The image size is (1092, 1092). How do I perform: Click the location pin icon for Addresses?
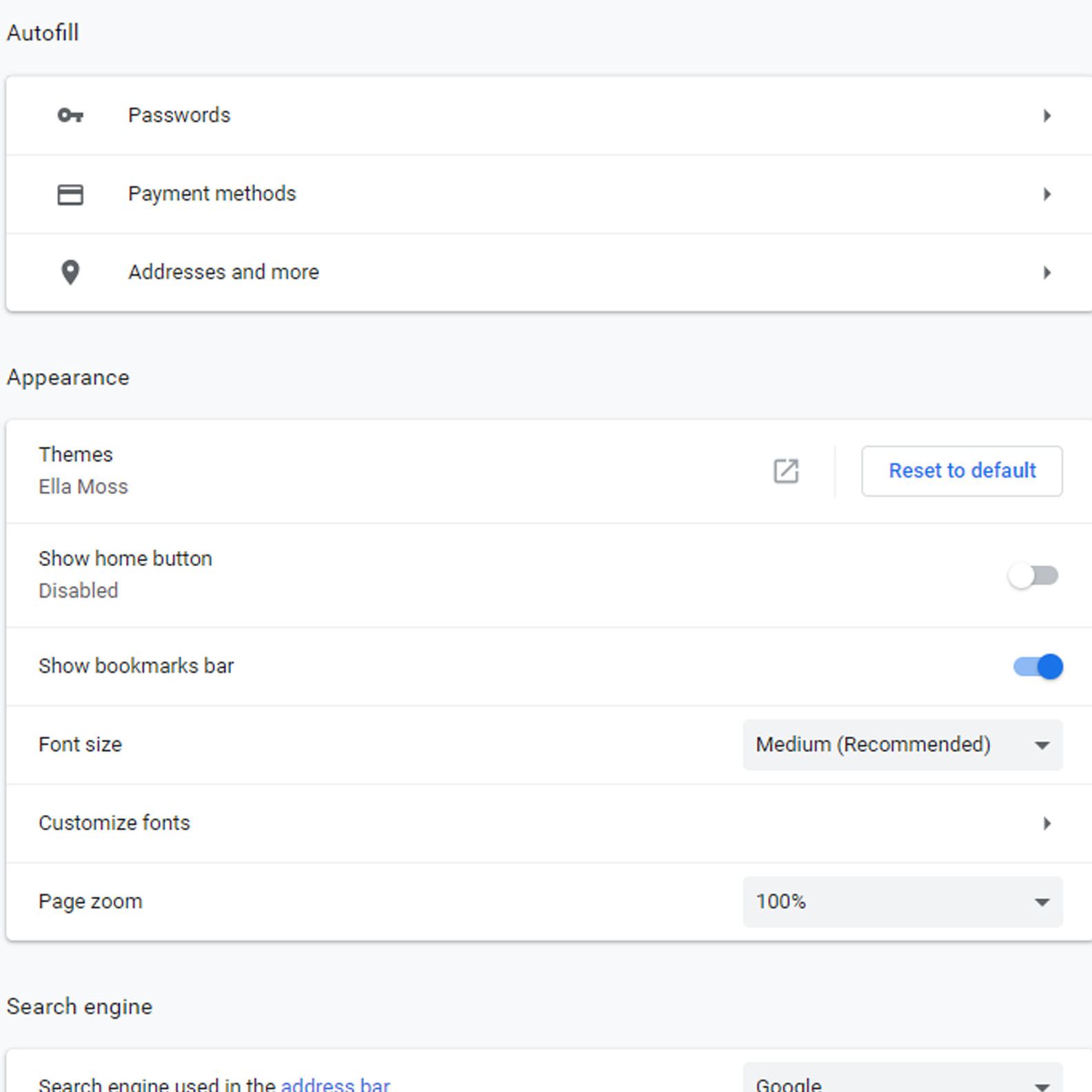(x=70, y=272)
